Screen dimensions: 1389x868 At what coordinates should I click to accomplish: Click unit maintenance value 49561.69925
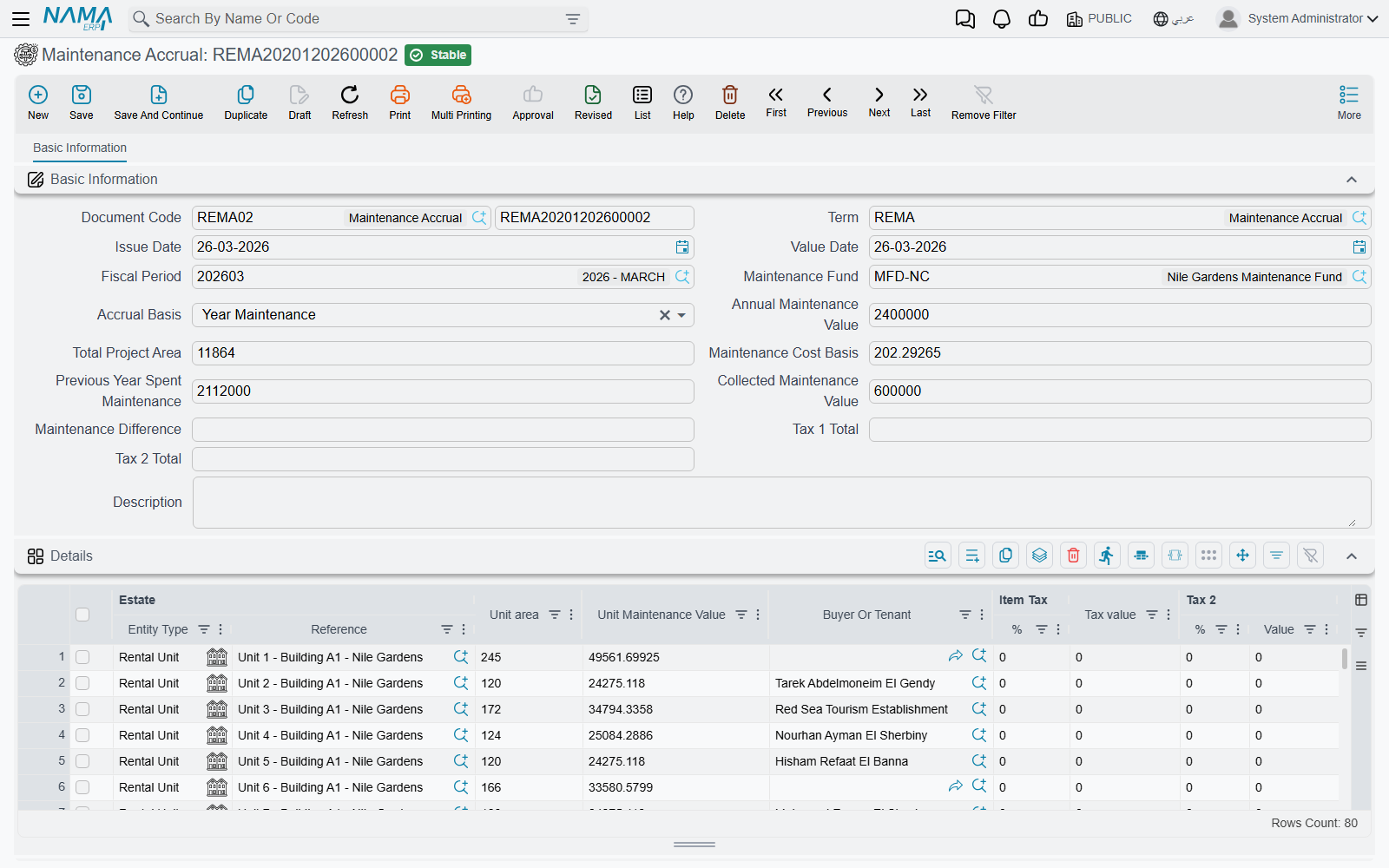(624, 657)
